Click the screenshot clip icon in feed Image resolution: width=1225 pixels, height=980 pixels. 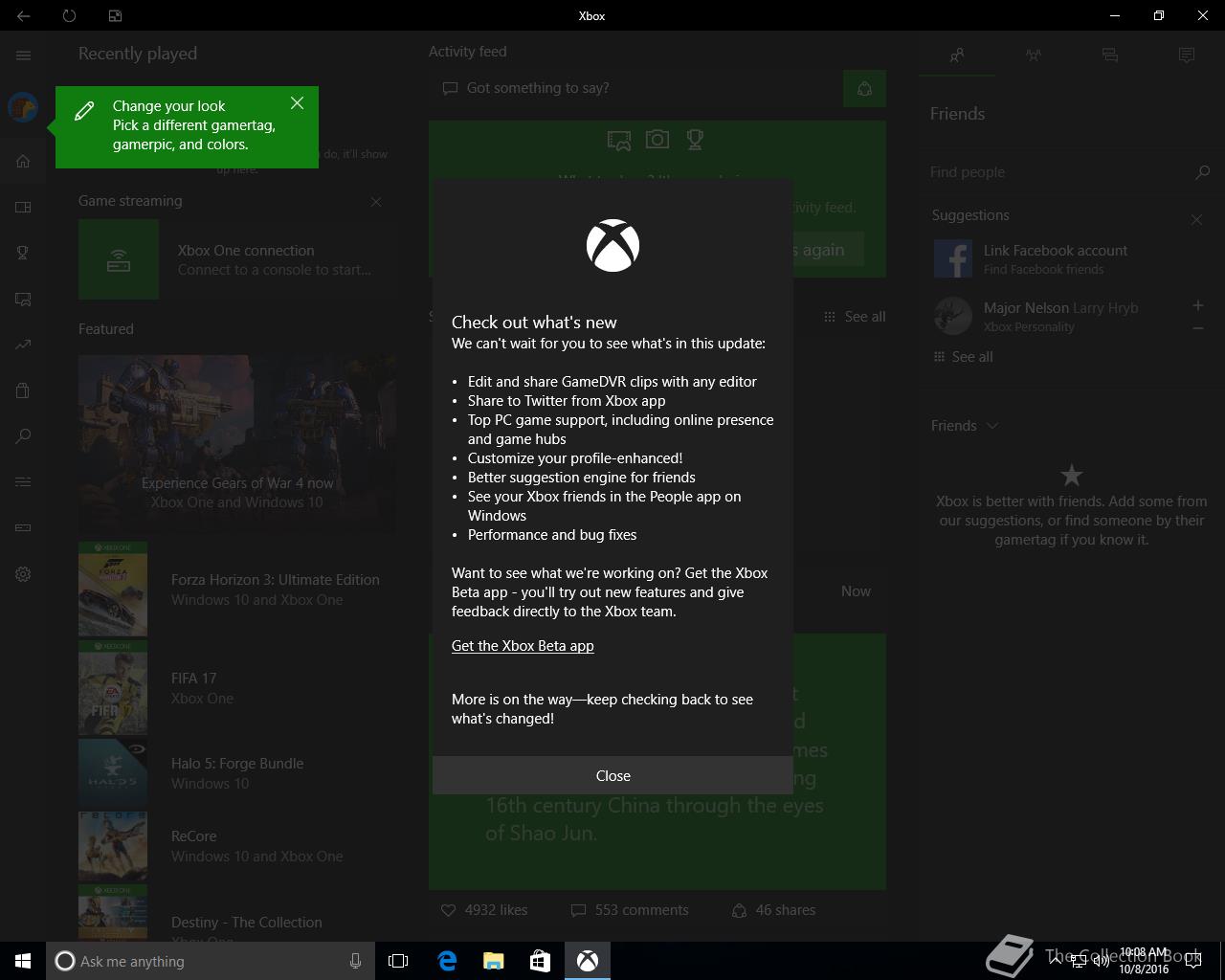click(x=619, y=141)
